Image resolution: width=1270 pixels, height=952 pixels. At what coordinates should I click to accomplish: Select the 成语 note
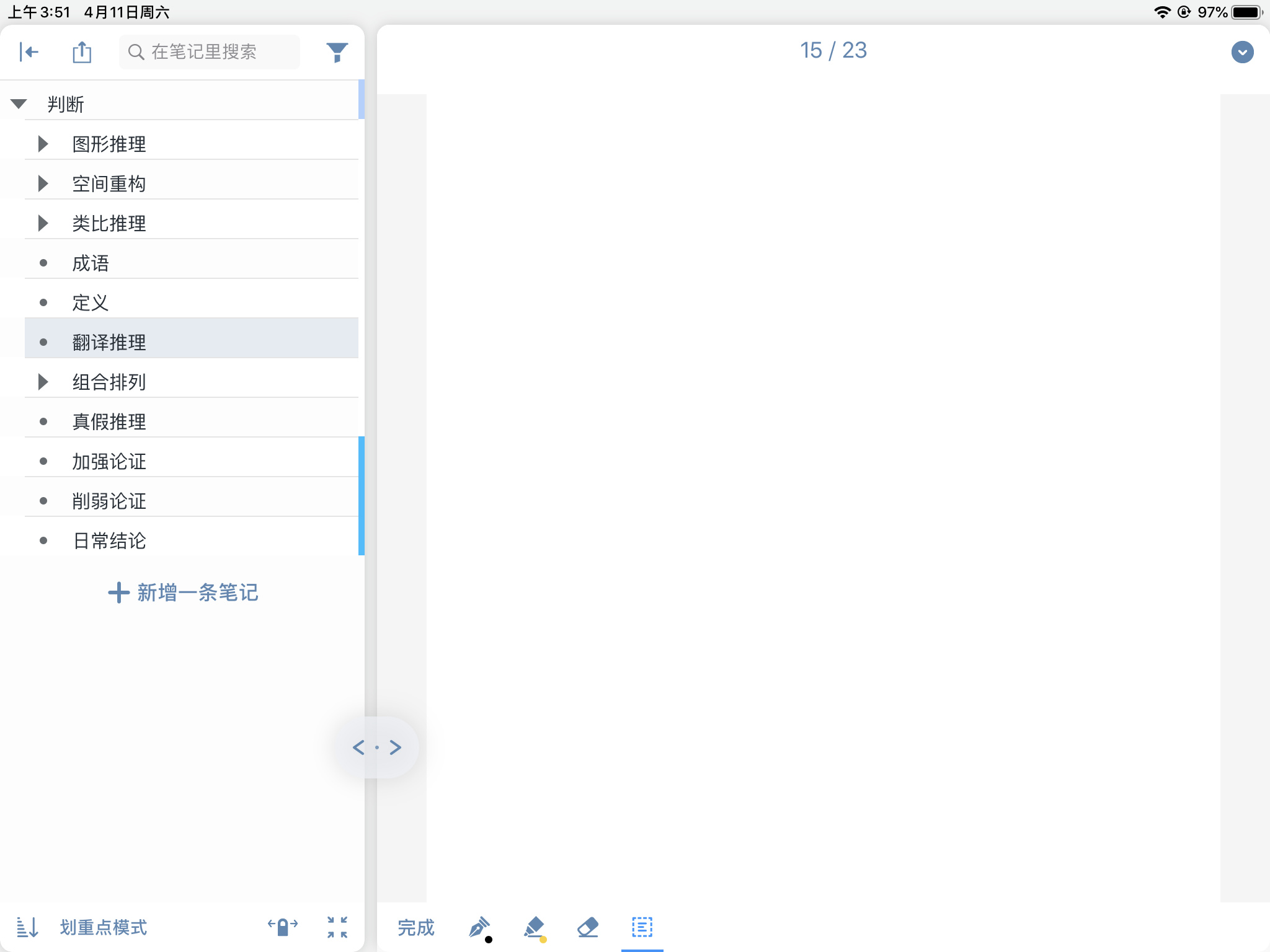pos(192,263)
